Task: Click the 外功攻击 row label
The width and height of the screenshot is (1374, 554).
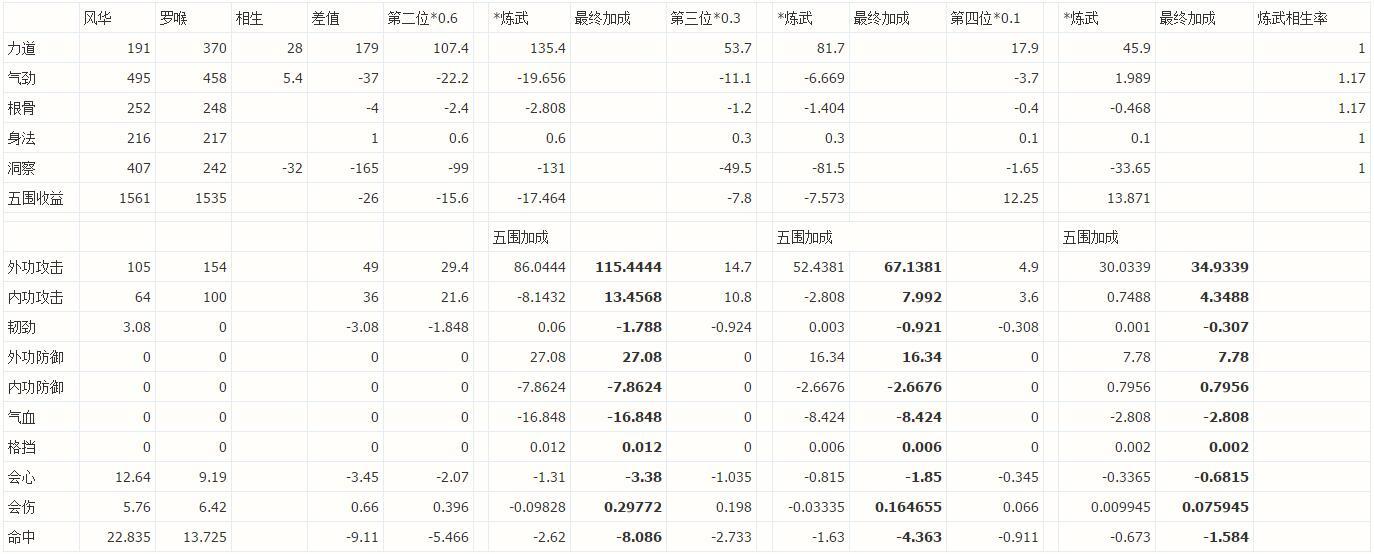Action: click(35, 267)
